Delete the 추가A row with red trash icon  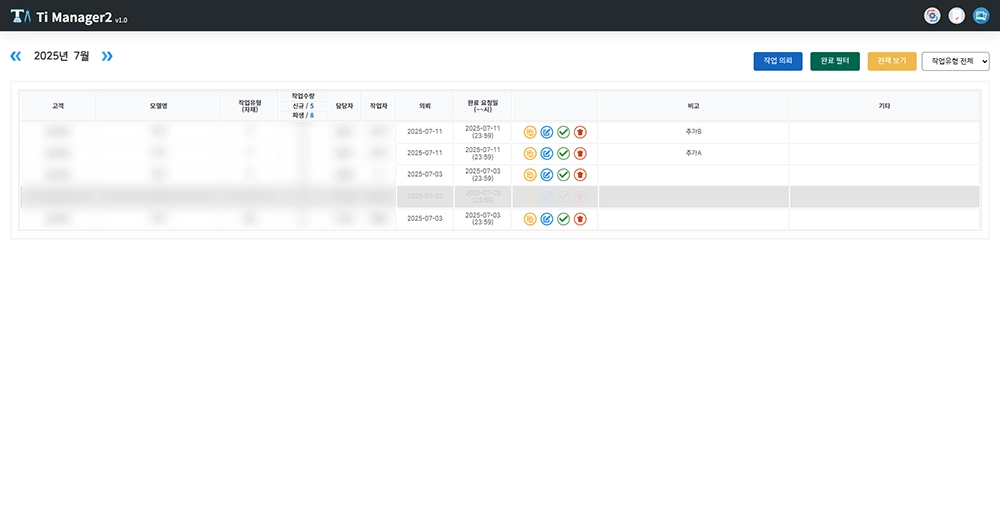pyautogui.click(x=580, y=154)
